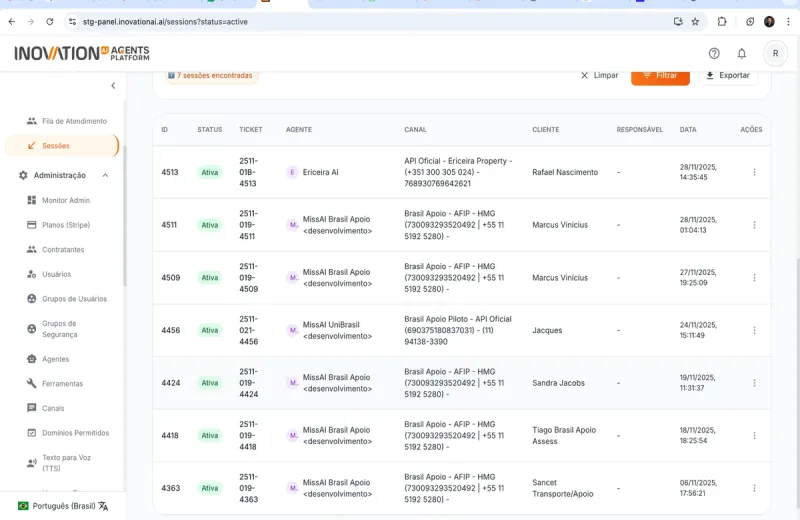Open browser extensions puzzle icon
Image resolution: width=800 pixels, height=520 pixels.
(x=722, y=22)
